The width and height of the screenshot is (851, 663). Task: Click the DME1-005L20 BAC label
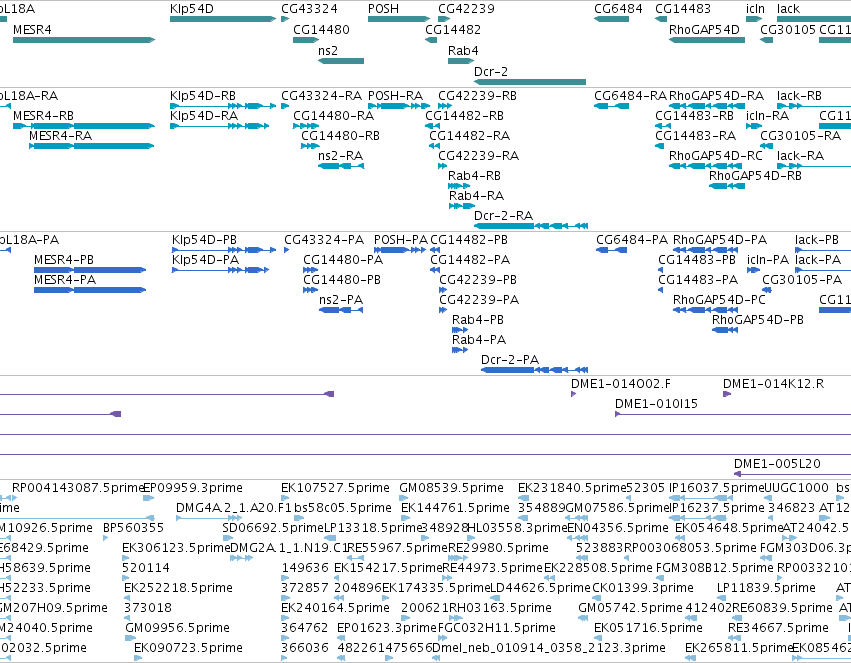[x=777, y=464]
